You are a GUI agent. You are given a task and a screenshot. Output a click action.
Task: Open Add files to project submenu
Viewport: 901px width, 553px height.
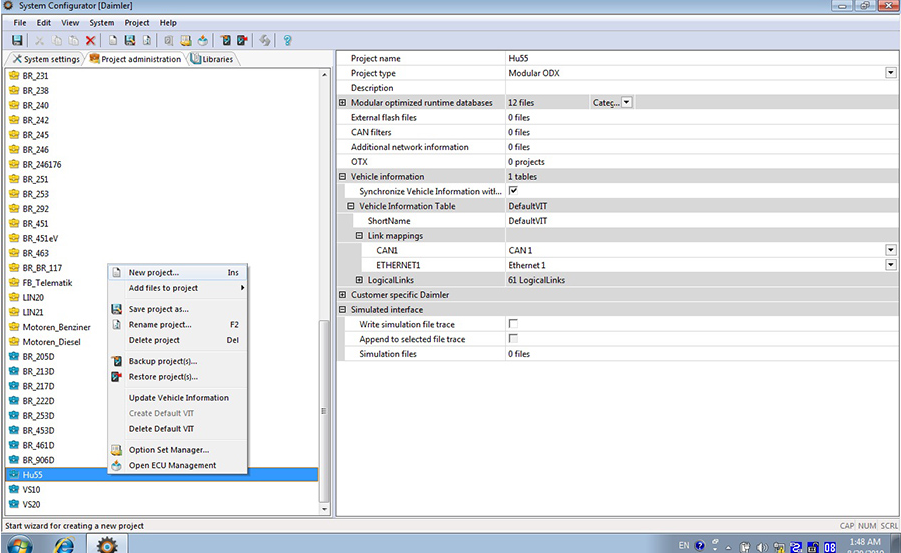click(178, 288)
